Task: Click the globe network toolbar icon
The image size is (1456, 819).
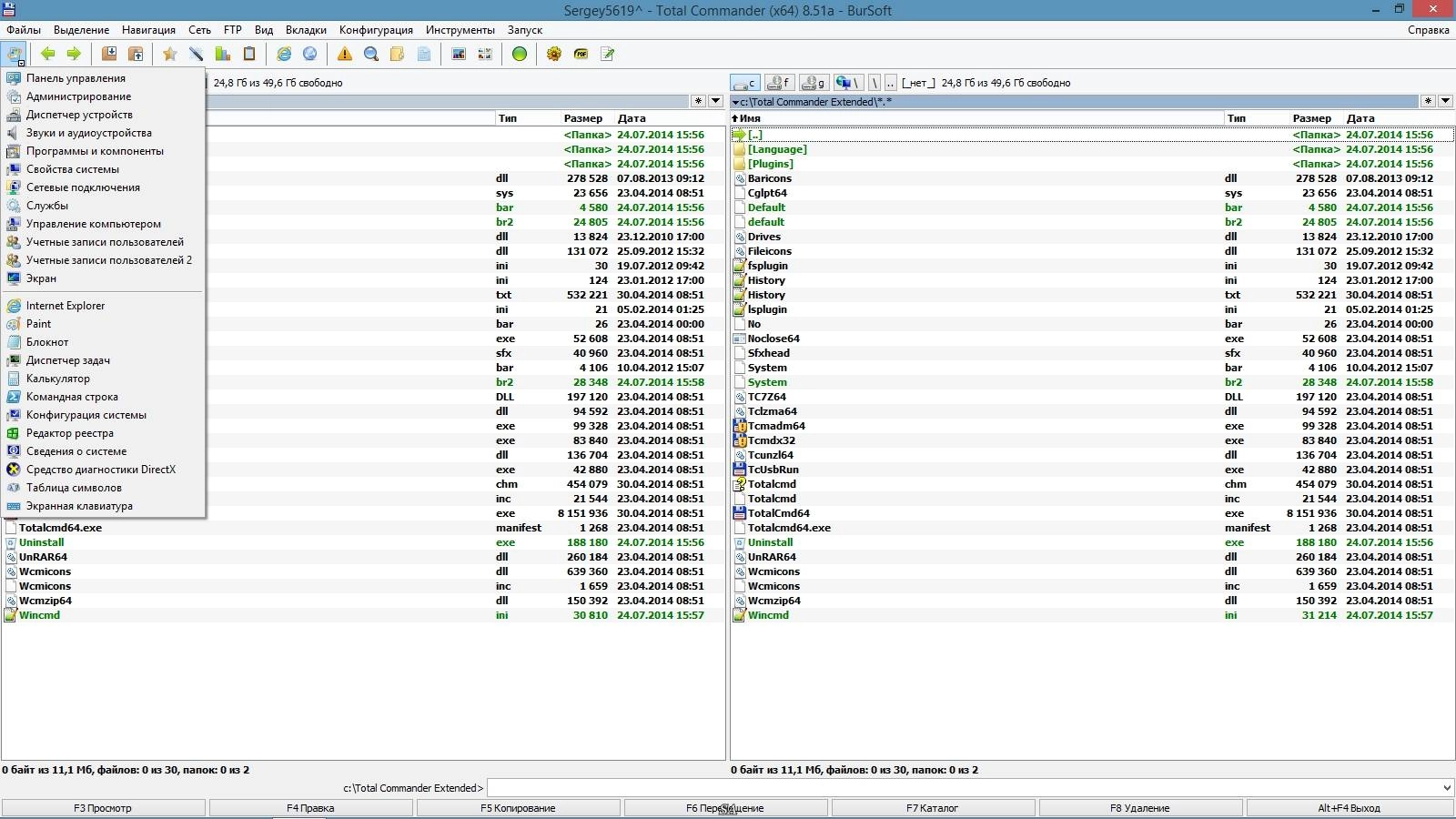Action: point(310,54)
